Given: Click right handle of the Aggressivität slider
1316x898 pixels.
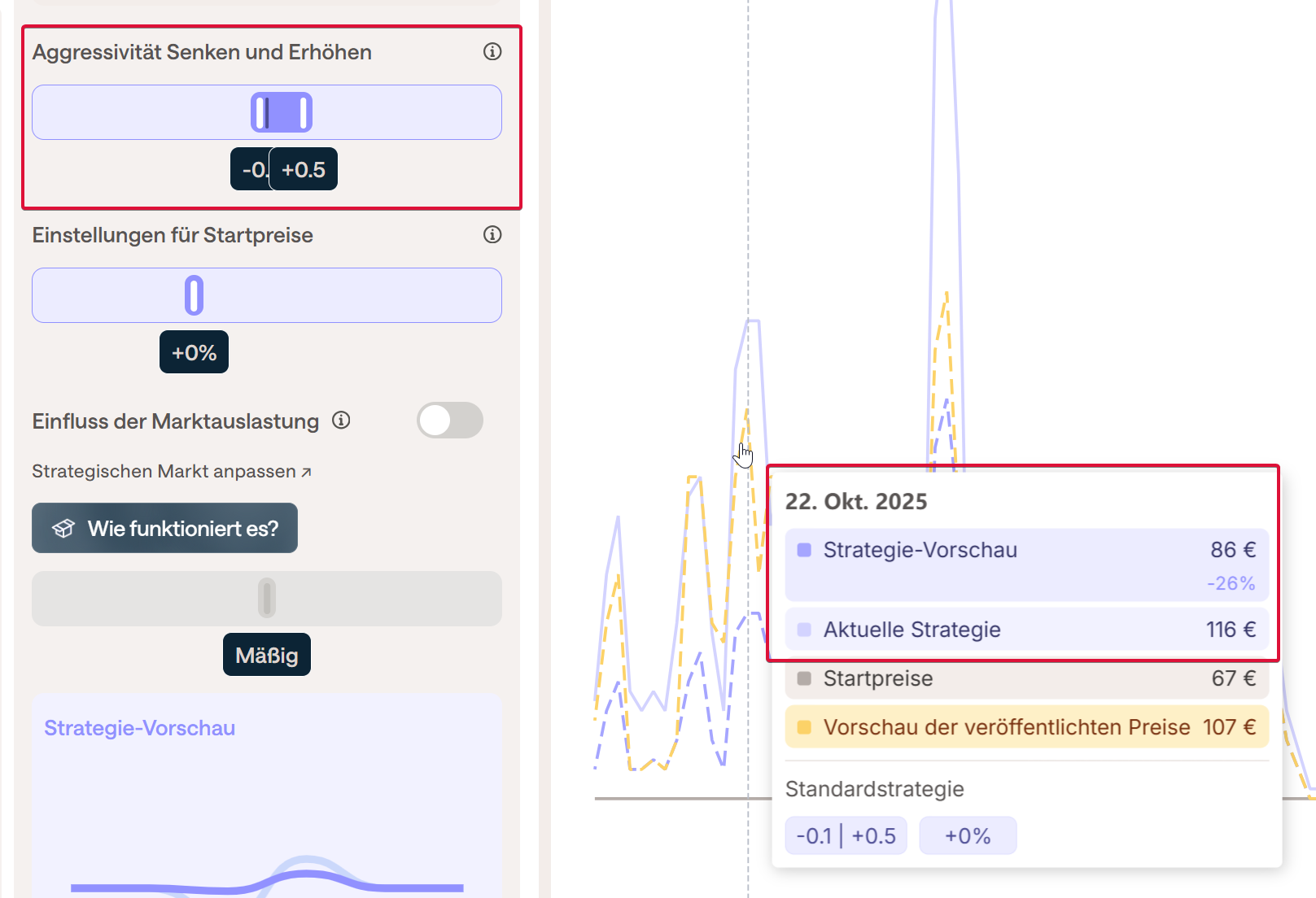Looking at the screenshot, I should pos(304,112).
